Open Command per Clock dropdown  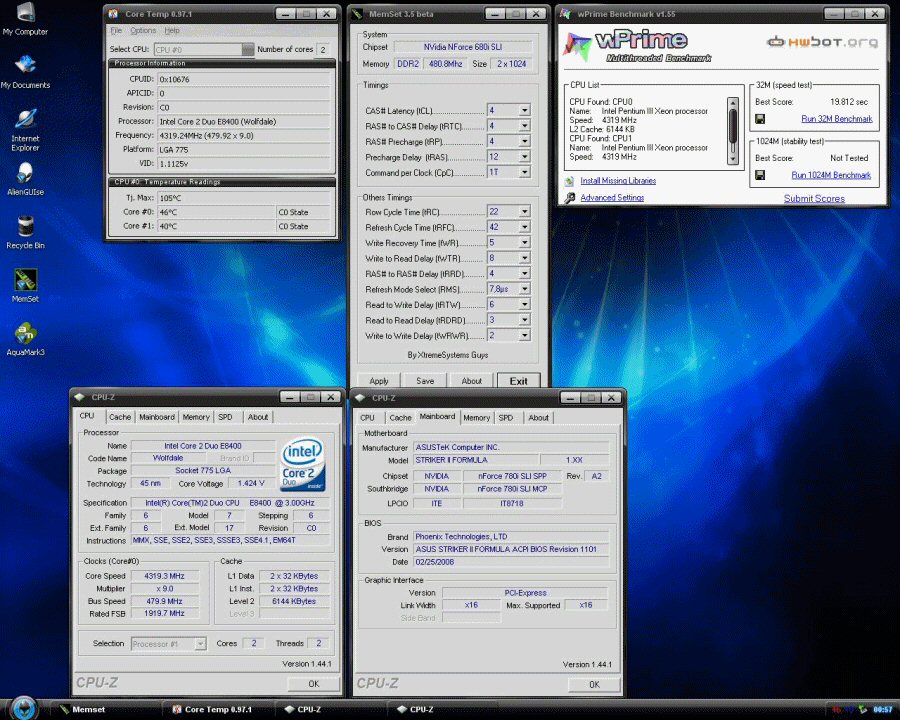pyautogui.click(x=525, y=172)
